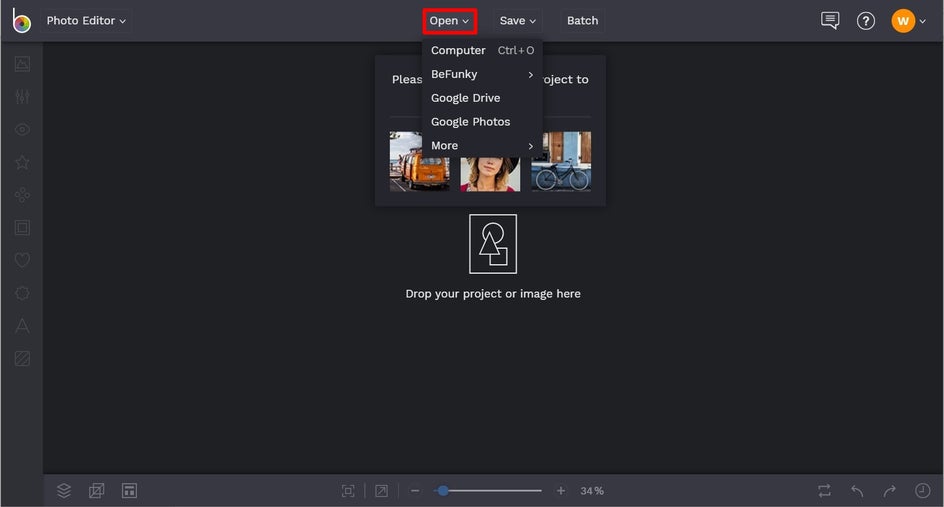Choose the woman in hat sample photo
944x507 pixels.
pyautogui.click(x=490, y=174)
